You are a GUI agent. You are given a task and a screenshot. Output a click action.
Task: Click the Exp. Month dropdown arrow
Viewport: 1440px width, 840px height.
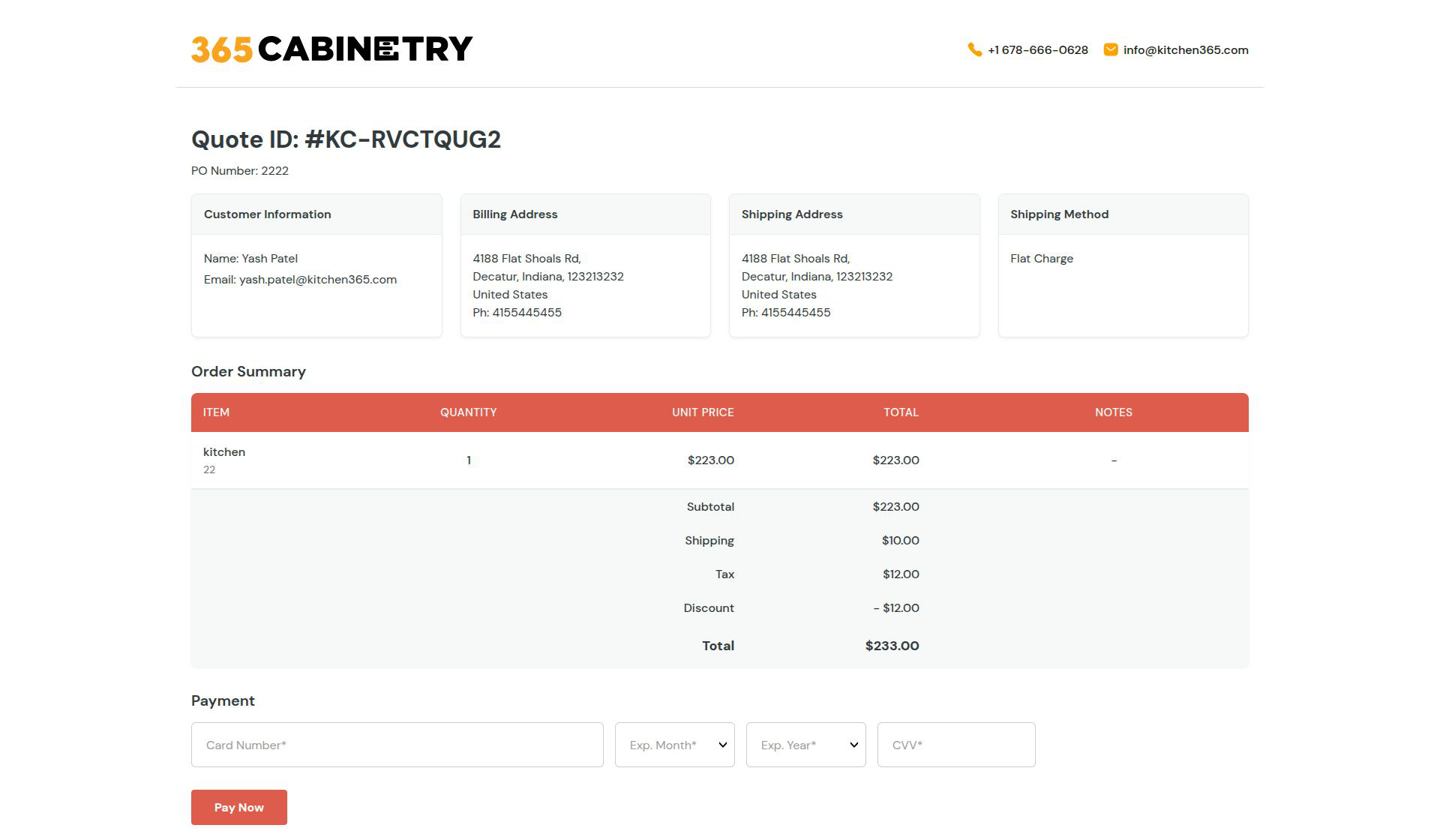coord(723,745)
